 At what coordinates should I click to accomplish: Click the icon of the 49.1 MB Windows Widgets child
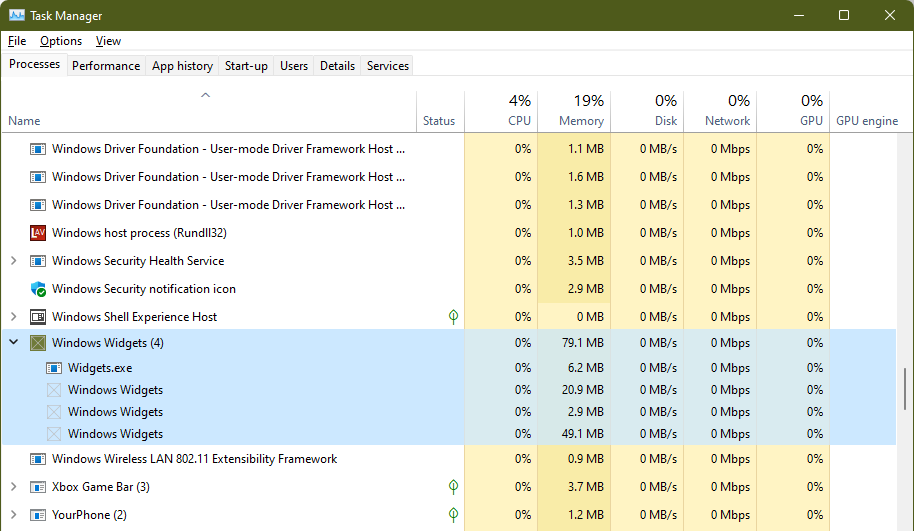tap(54, 434)
